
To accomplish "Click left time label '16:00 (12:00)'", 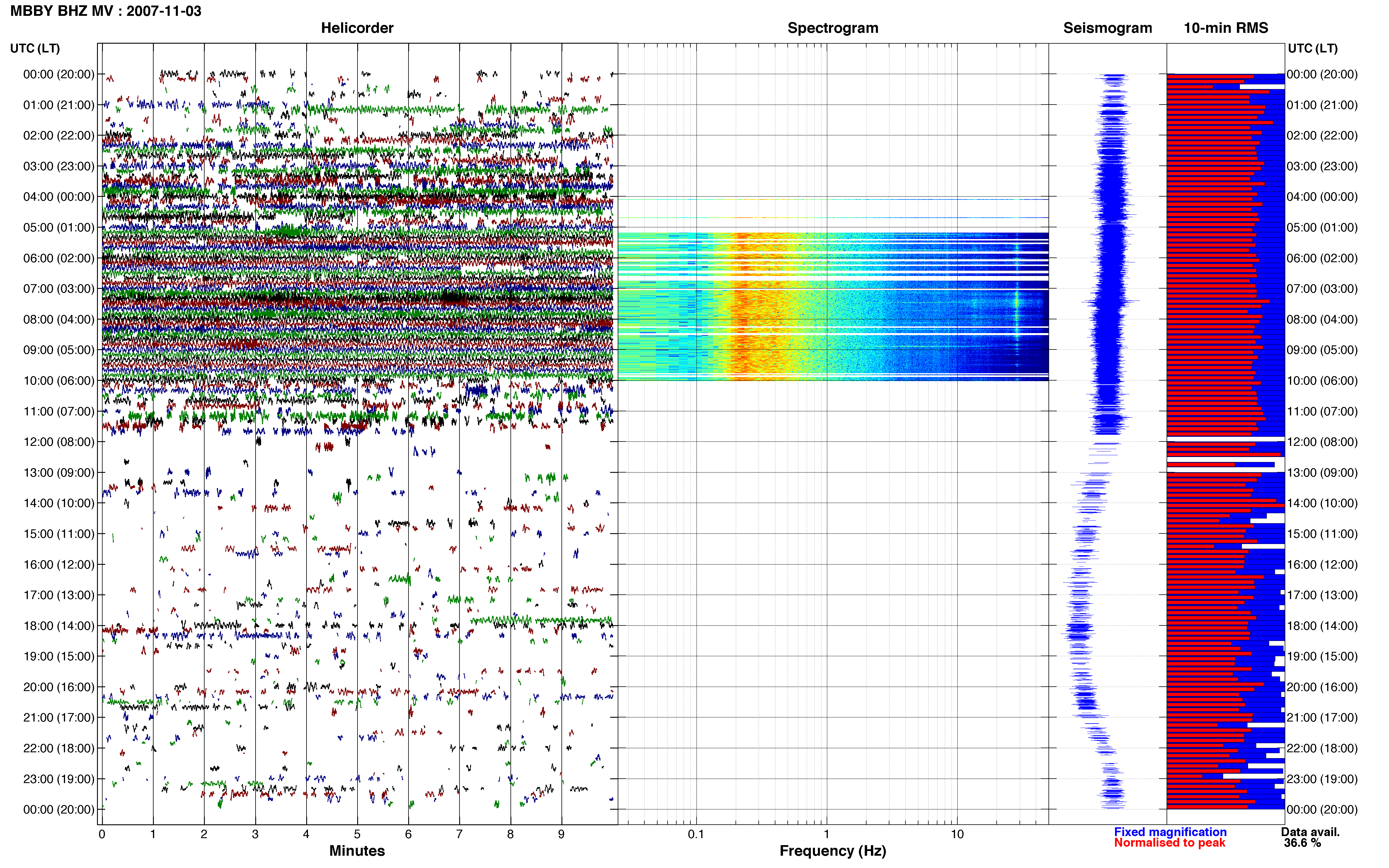I will [59, 564].
